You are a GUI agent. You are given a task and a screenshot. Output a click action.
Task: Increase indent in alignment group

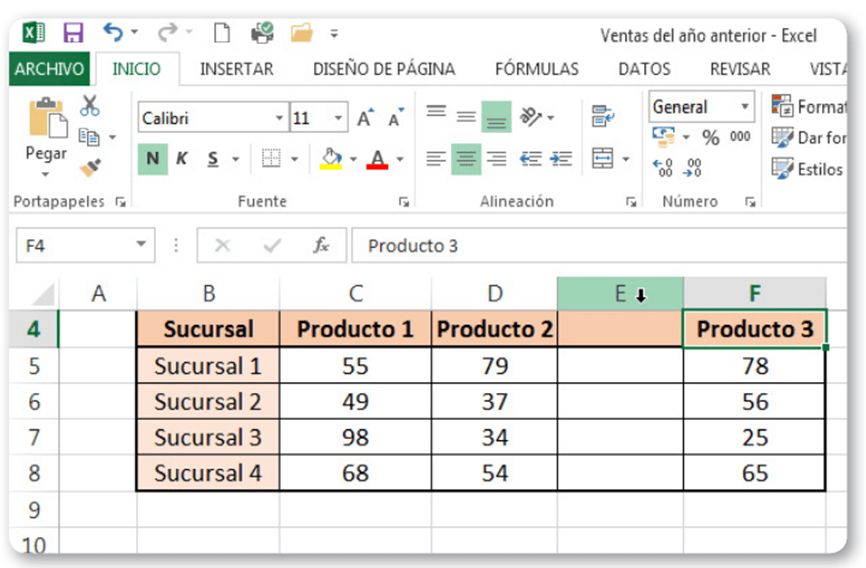(561, 159)
